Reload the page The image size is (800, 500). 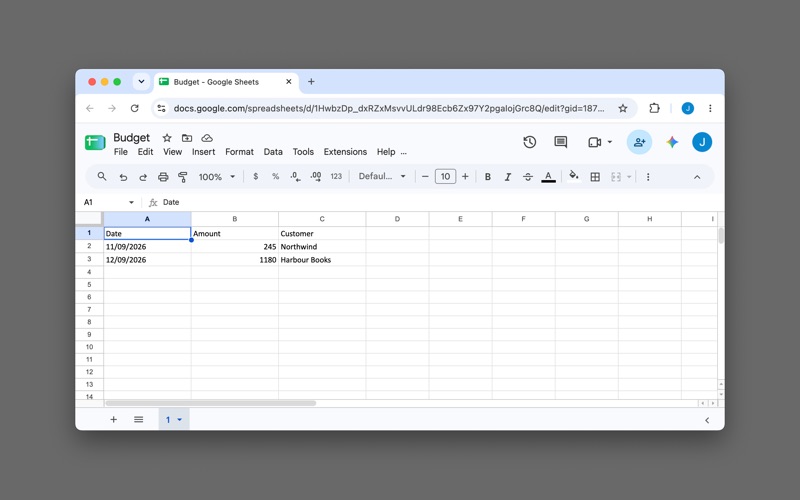[134, 108]
